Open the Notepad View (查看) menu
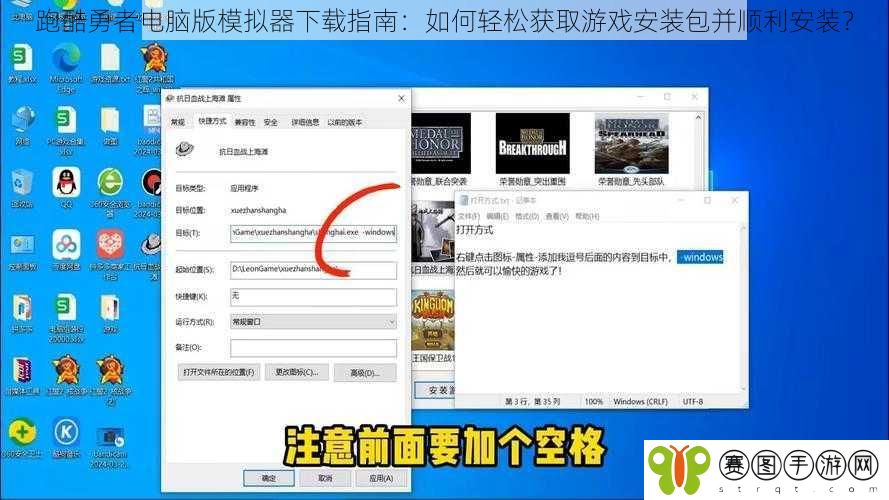The width and height of the screenshot is (889, 500). click(557, 217)
